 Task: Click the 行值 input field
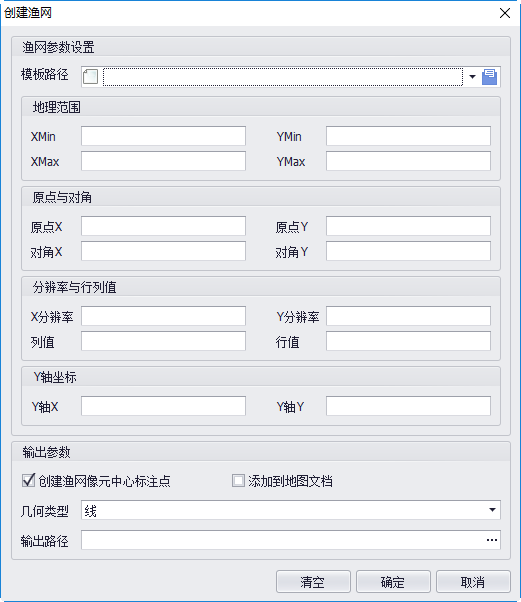click(408, 341)
